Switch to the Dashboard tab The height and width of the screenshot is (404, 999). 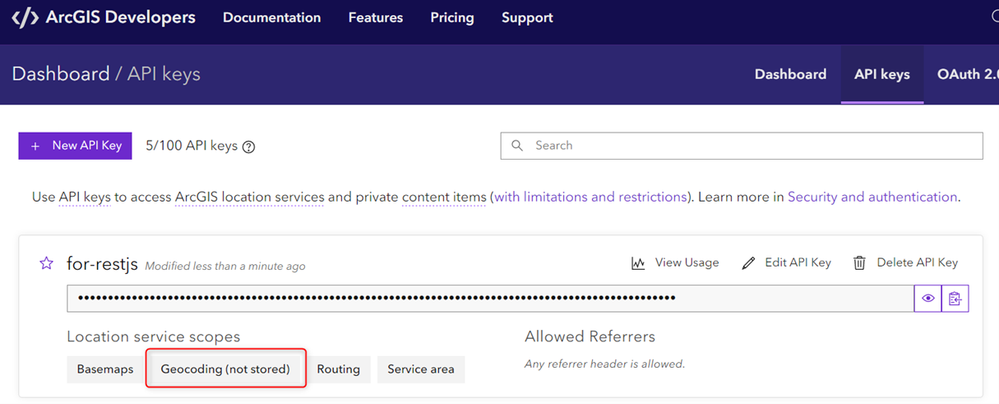(x=790, y=74)
